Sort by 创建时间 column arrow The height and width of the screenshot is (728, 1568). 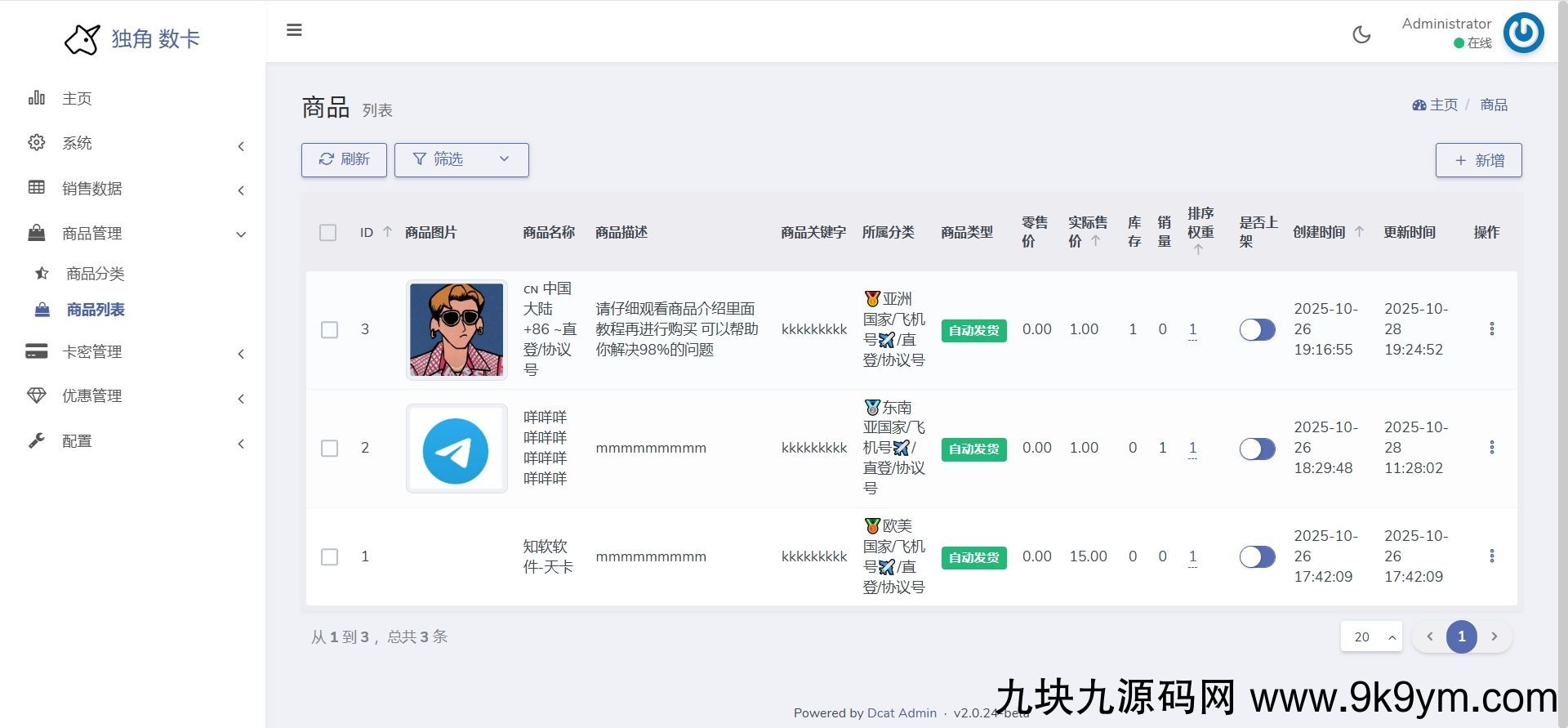pos(1359,231)
